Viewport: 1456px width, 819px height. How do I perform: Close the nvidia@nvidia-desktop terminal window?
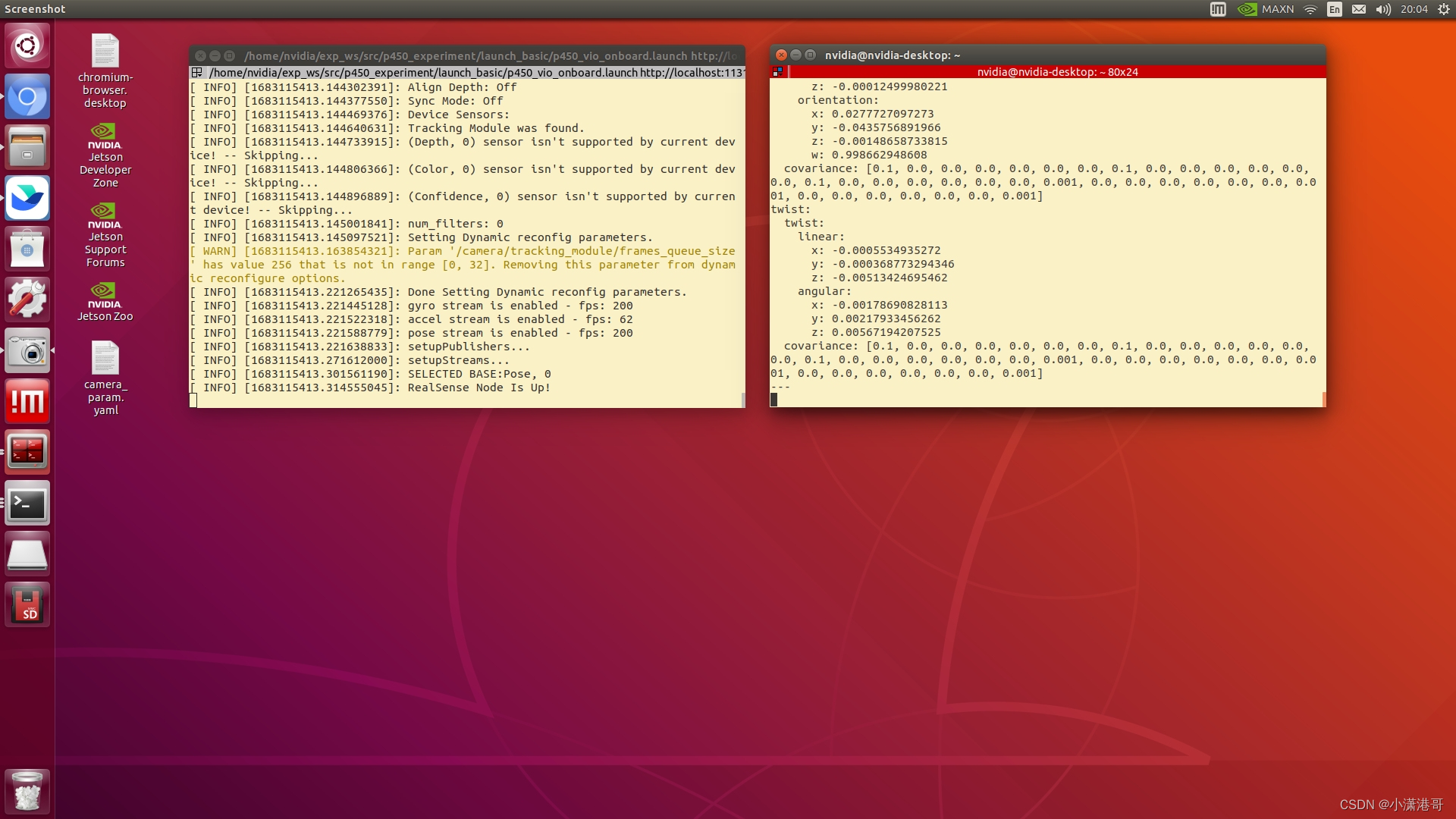click(781, 55)
